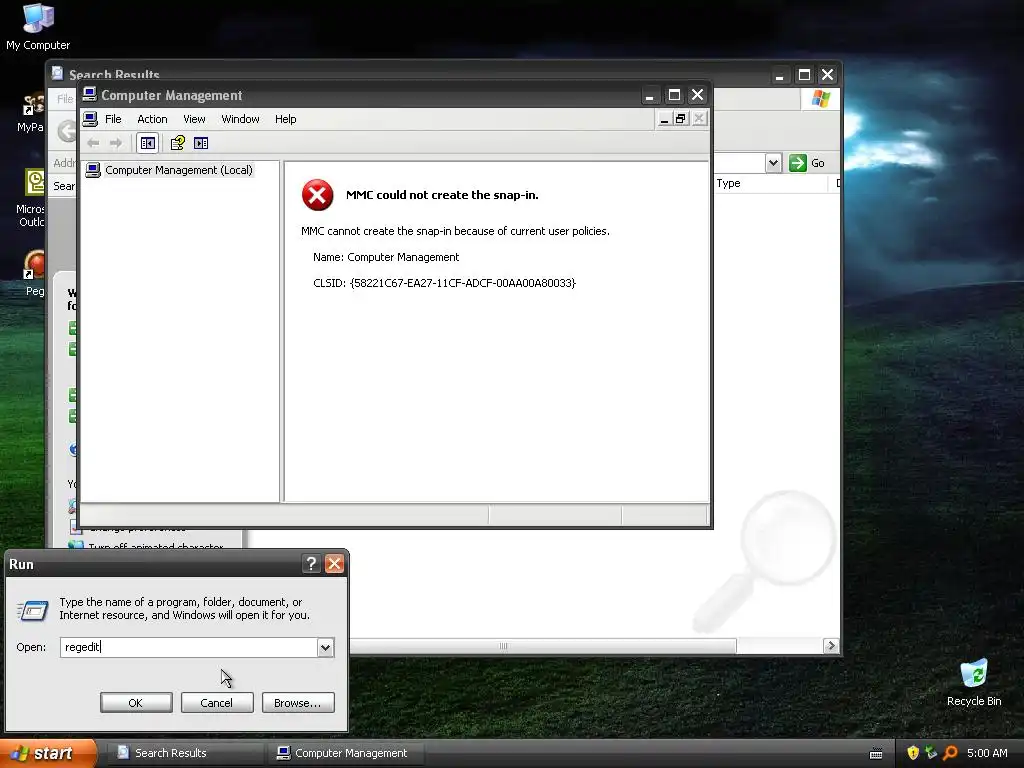Click Cancel in the Run dialog
1024x768 pixels.
tap(217, 703)
